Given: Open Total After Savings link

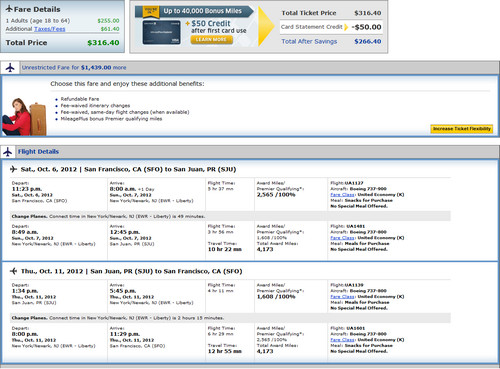Looking at the screenshot, I should coord(309,42).
